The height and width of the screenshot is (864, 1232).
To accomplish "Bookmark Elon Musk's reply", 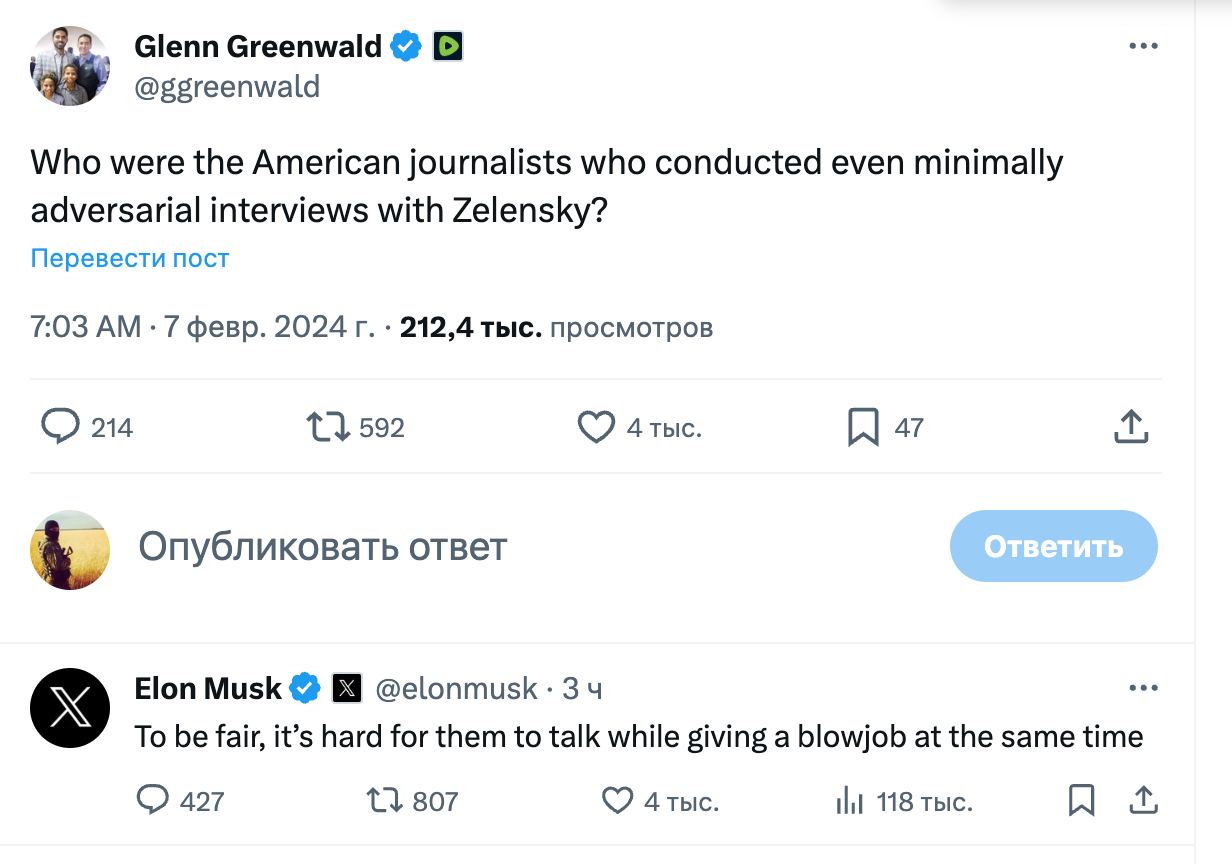I will [1081, 800].
